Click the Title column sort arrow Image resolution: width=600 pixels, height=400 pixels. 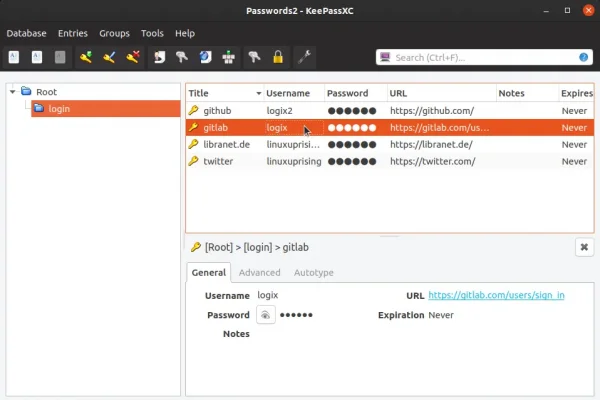(258, 93)
